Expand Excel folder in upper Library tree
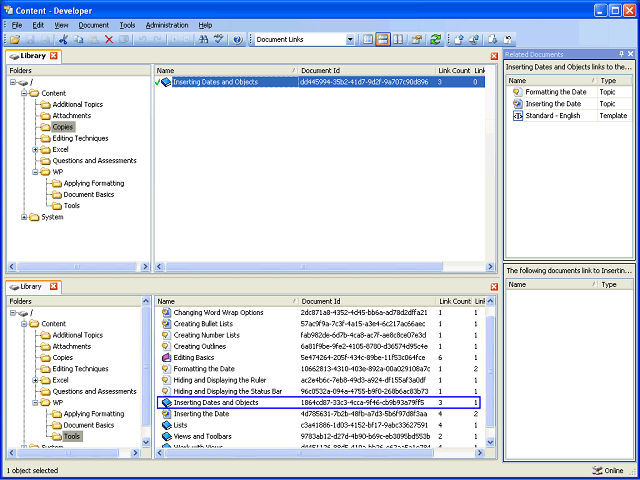The image size is (640, 480). (35, 150)
